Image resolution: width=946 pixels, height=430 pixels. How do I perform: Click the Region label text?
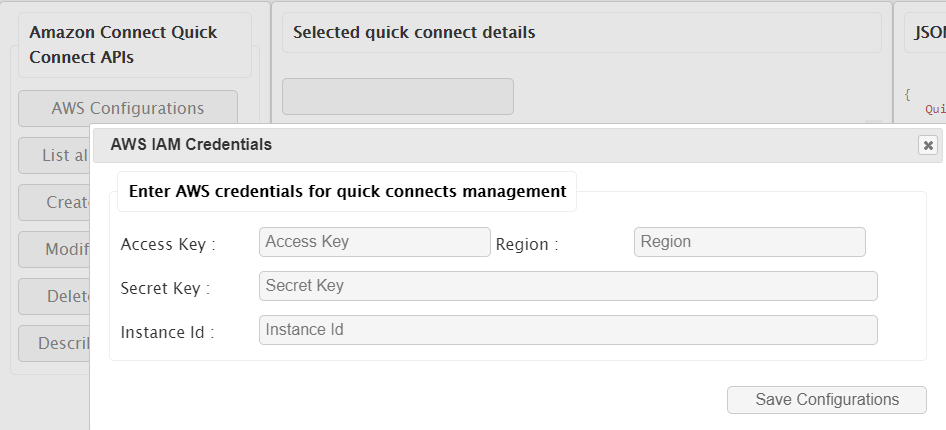(x=527, y=244)
